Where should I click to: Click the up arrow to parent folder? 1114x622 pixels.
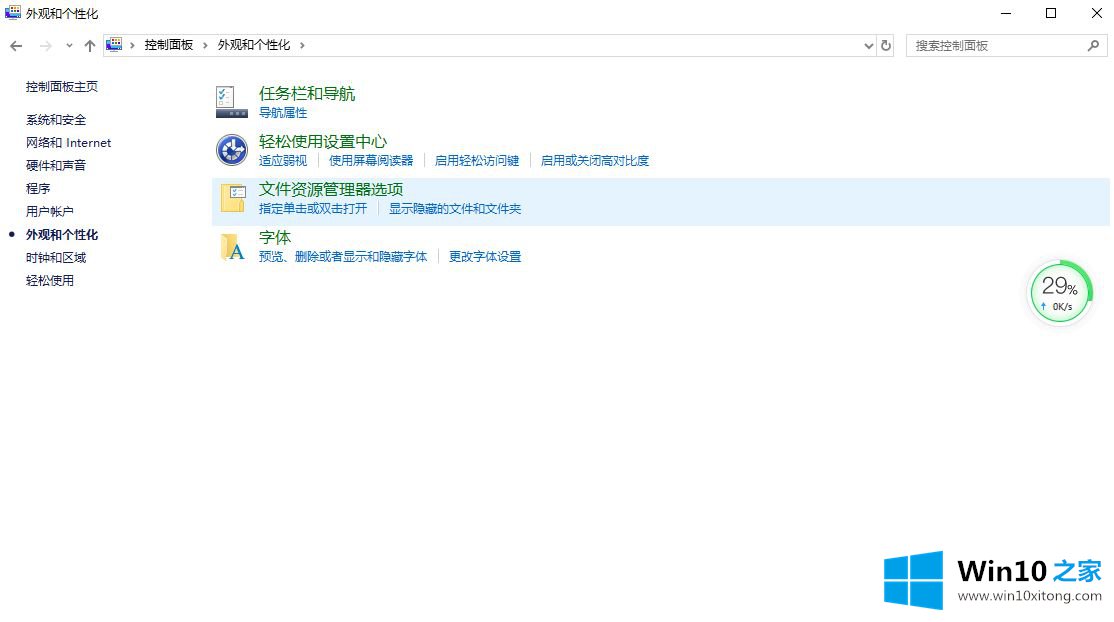[x=90, y=46]
